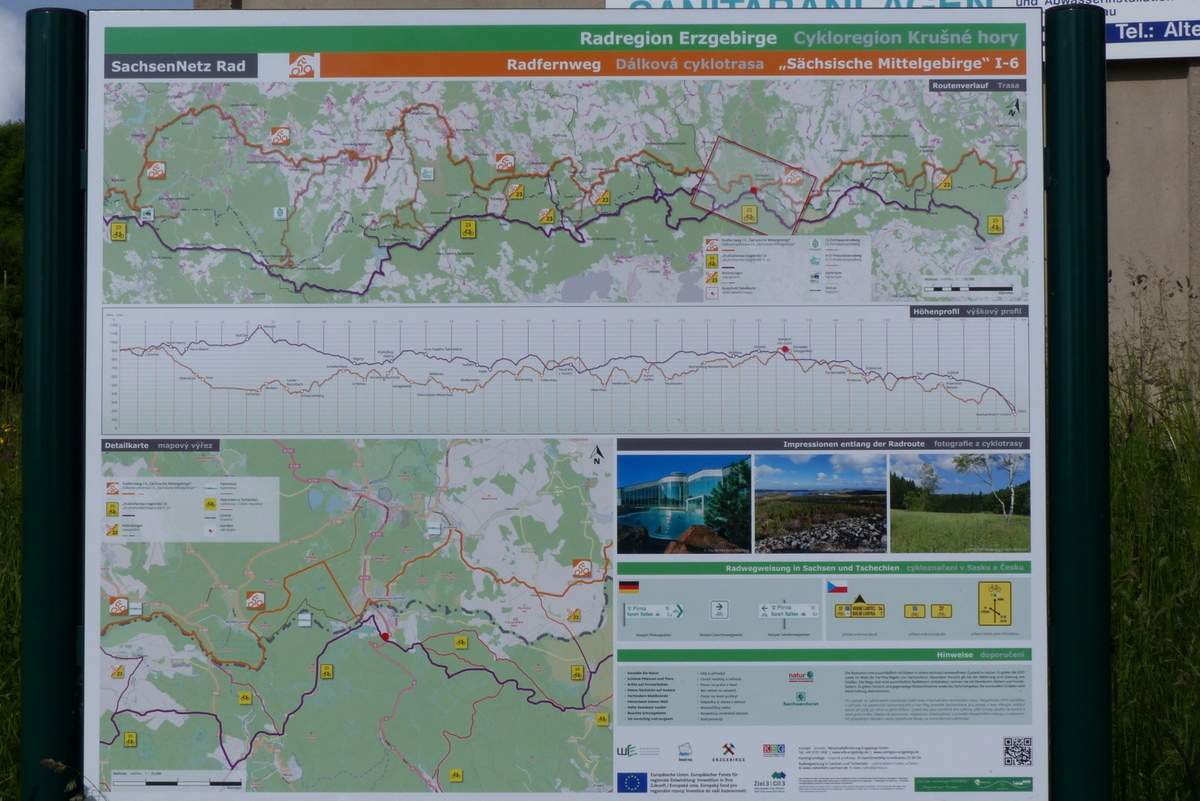Click the Czech flag icon
Image resolution: width=1200 pixels, height=801 pixels.
point(837,587)
